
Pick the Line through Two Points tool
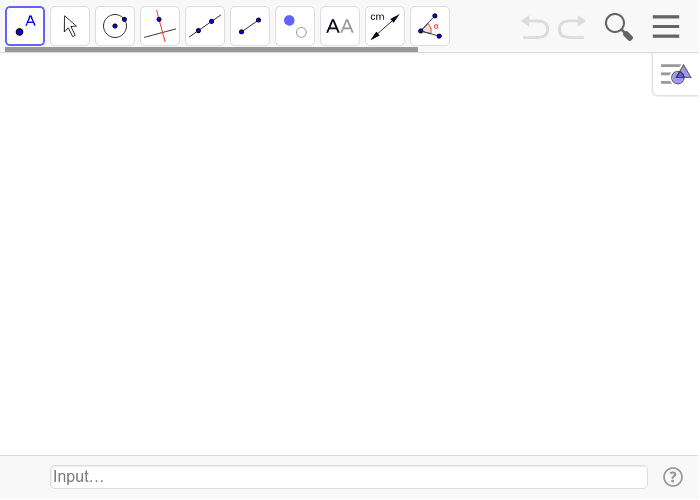[x=205, y=26]
